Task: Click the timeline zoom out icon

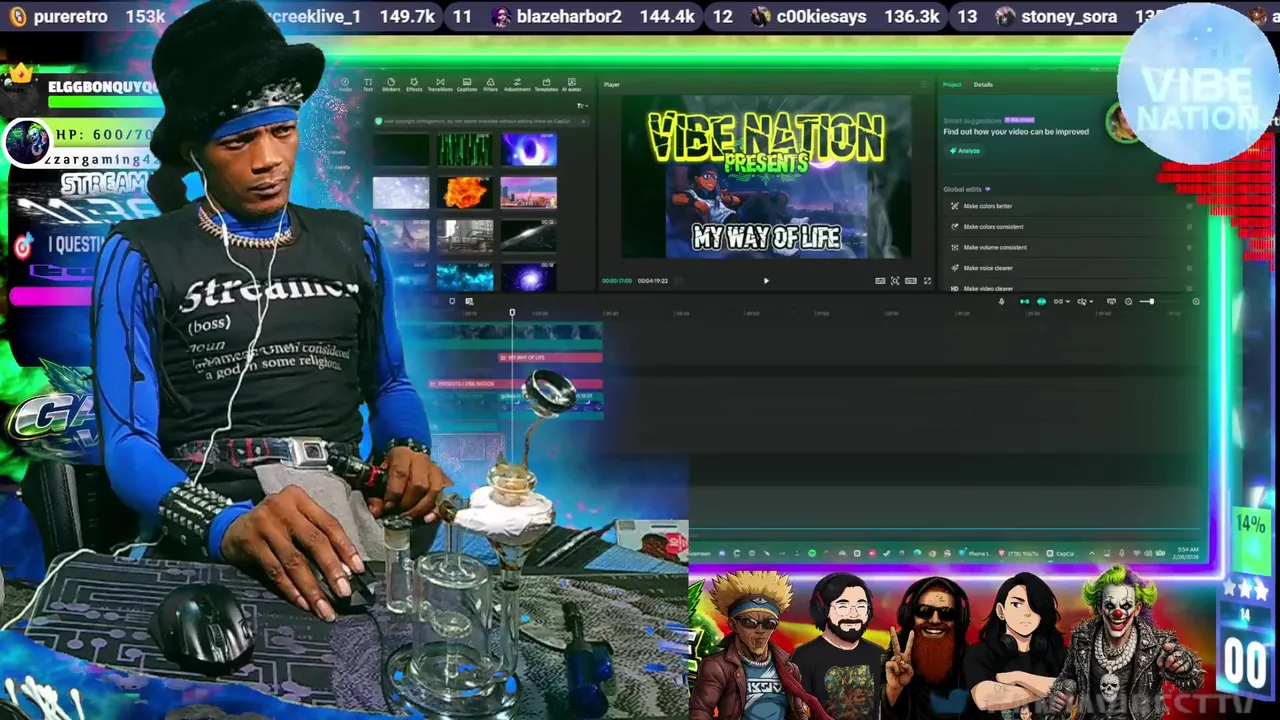Action: click(x=1128, y=301)
